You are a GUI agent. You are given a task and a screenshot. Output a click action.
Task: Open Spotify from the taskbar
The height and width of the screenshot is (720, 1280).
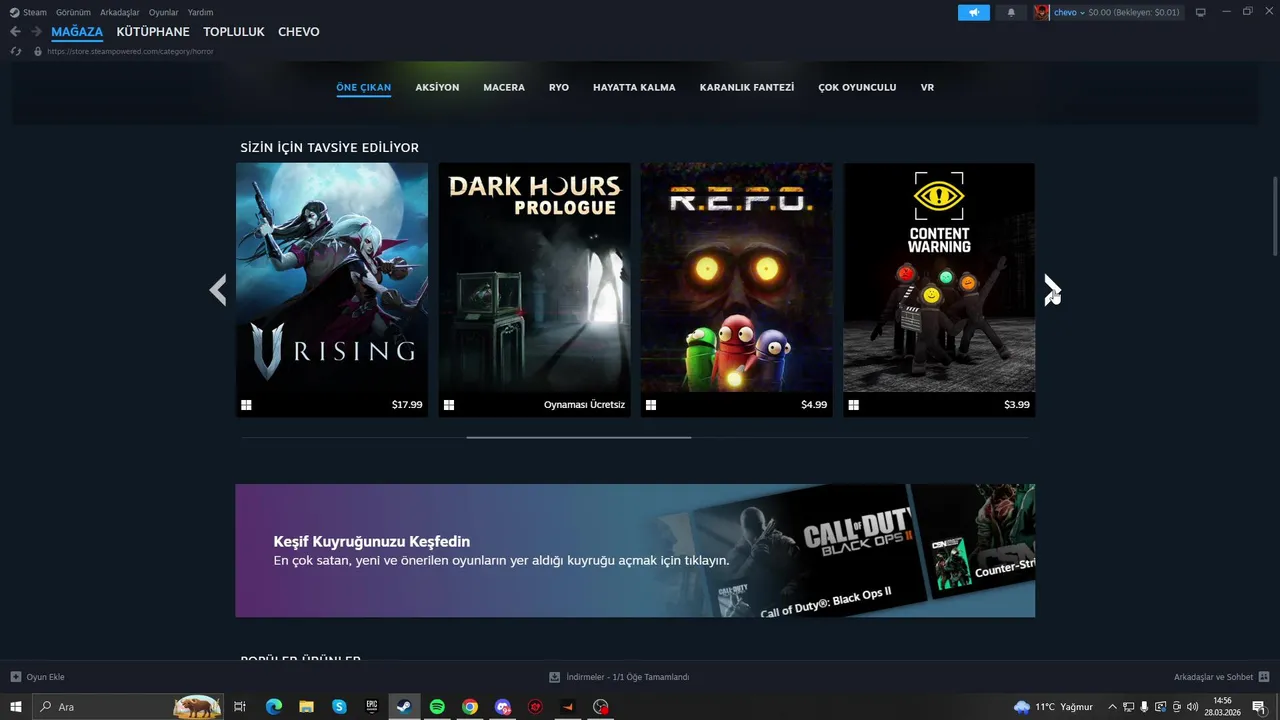[437, 707]
